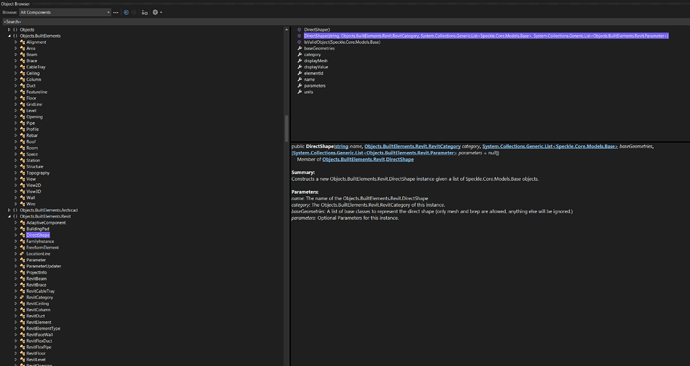Click the Floor class icon
Screen dimensions: 690x366
22,98
